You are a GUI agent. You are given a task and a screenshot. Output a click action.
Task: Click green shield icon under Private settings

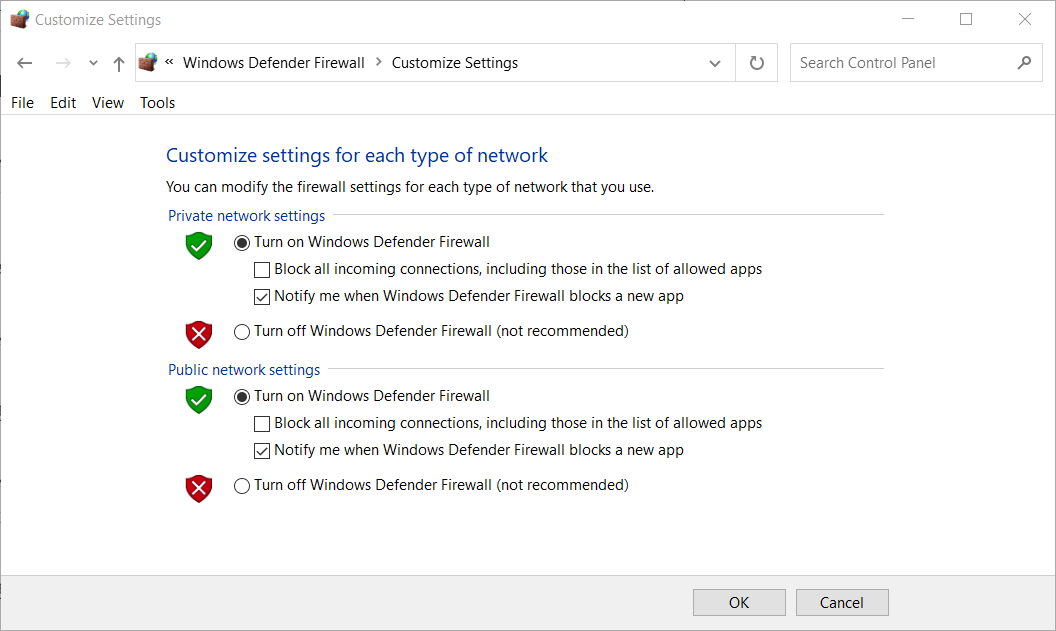199,246
